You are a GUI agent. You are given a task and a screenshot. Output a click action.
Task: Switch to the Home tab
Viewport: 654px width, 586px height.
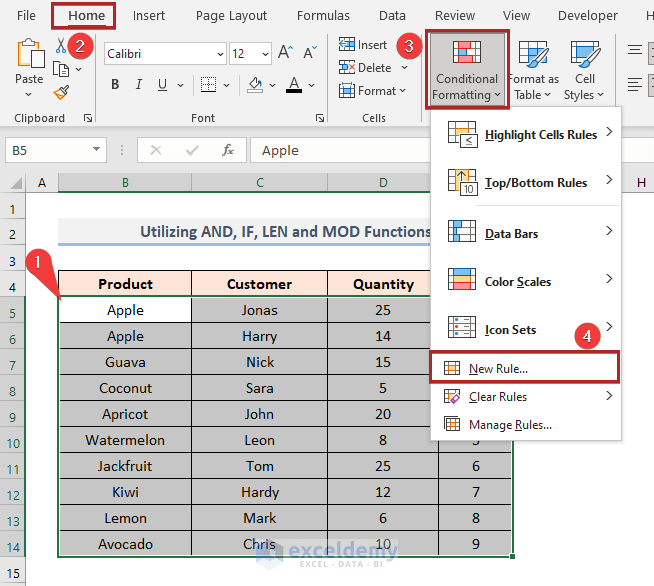click(86, 15)
